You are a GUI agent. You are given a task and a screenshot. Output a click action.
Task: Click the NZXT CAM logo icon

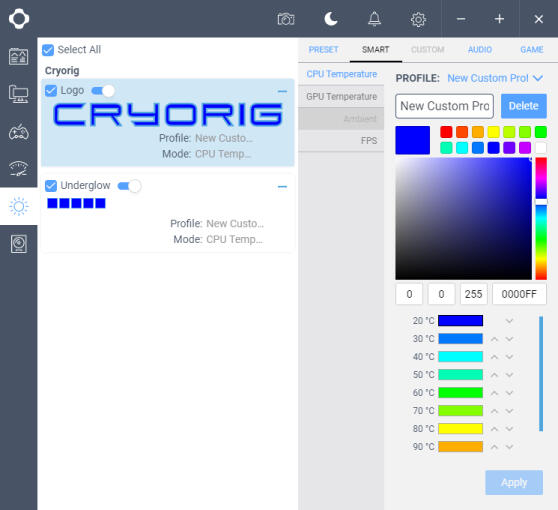[19, 19]
